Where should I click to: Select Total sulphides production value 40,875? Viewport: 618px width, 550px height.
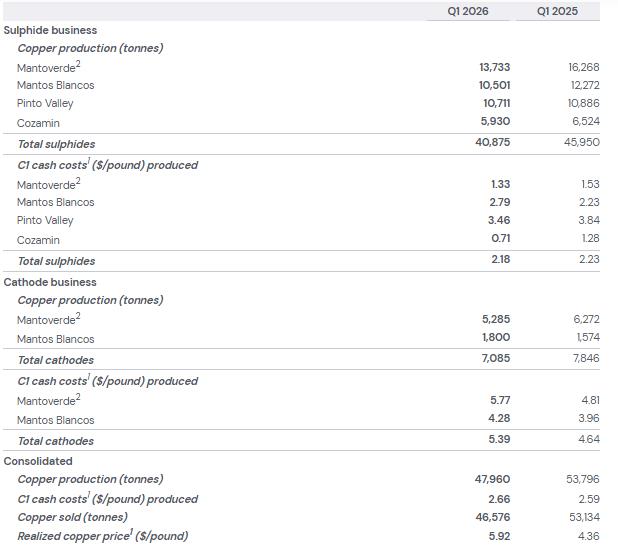pos(492,142)
